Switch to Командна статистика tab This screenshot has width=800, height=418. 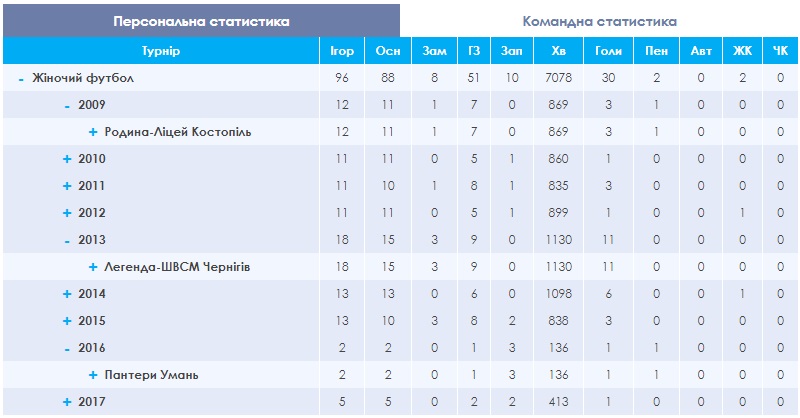tap(599, 21)
